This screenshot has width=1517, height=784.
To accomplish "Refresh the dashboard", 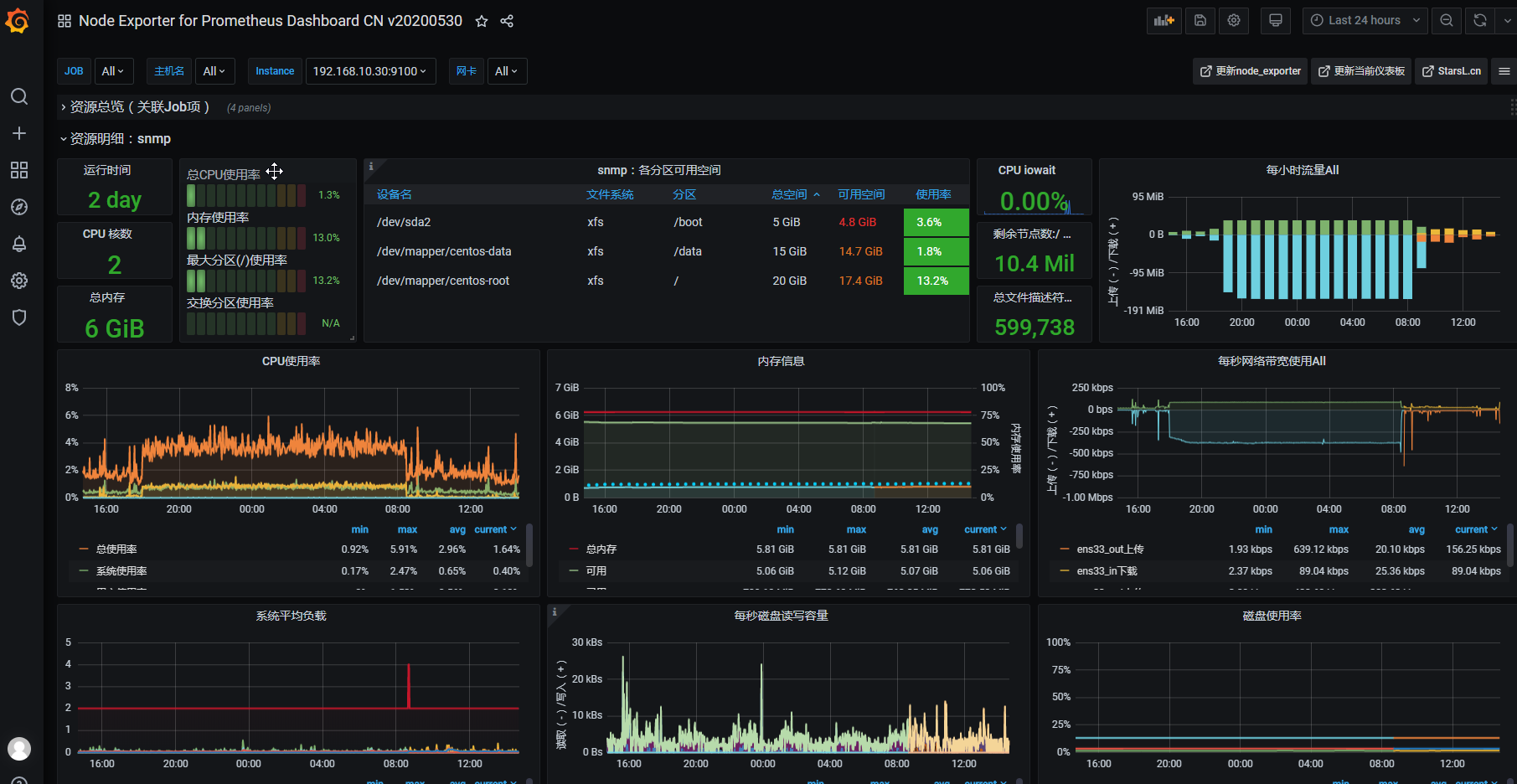I will coord(1480,21).
